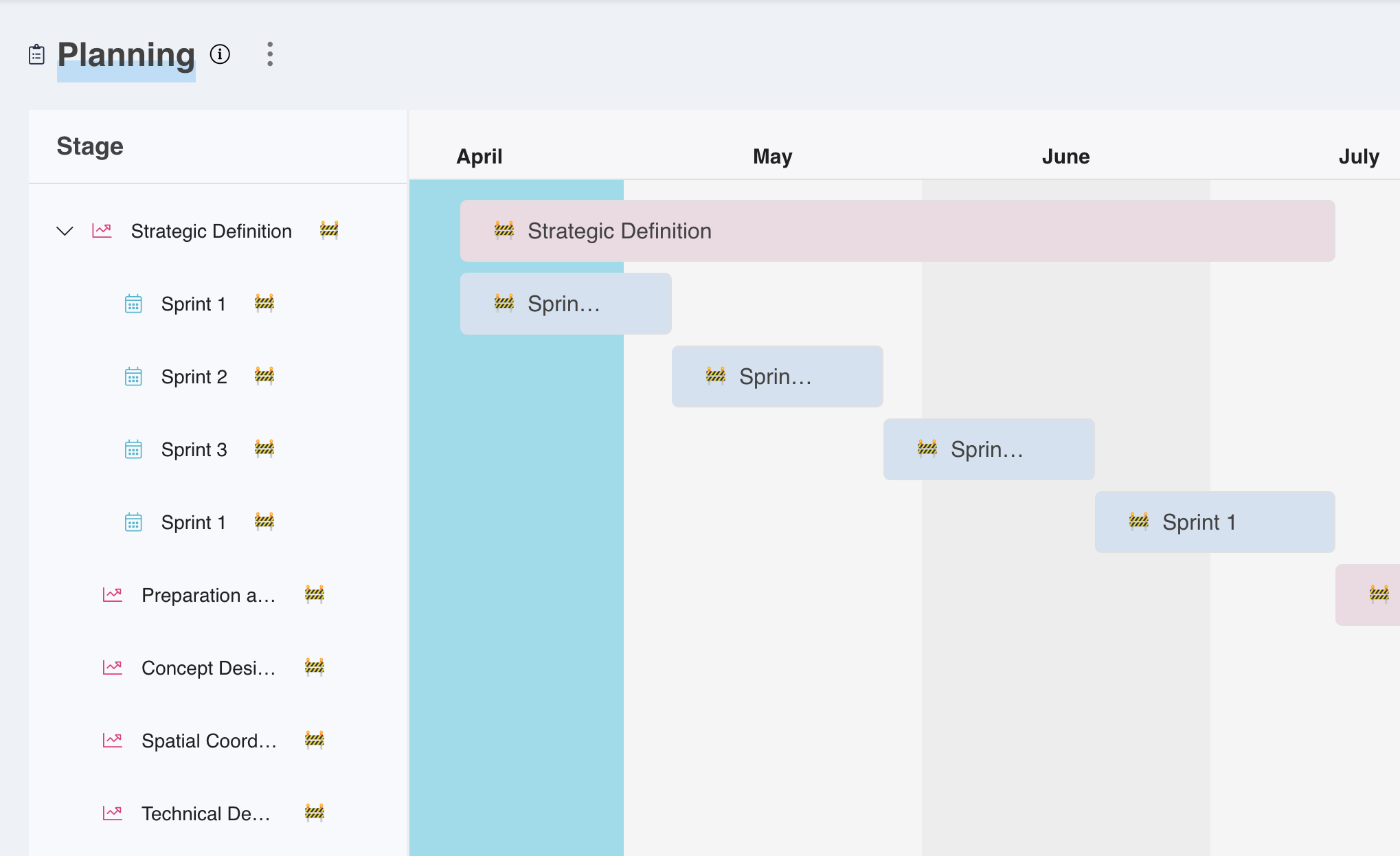Click the Planning page title
This screenshot has height=856, width=1400.
point(126,54)
